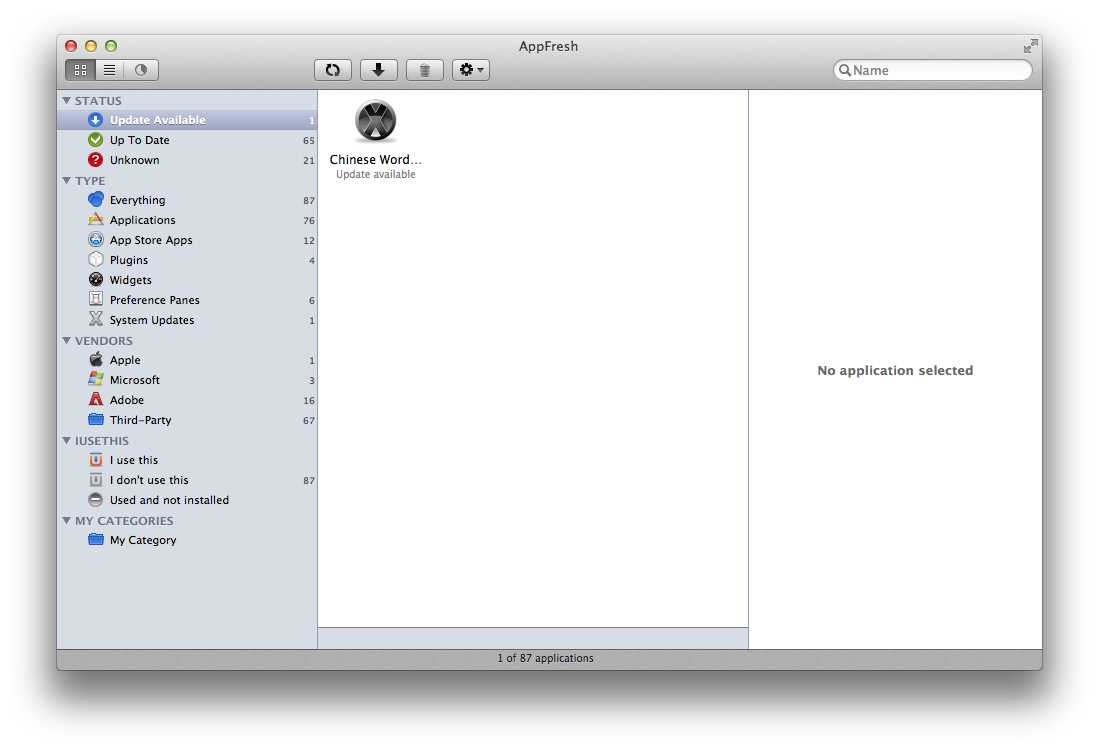Filter by Preference Panes
The width and height of the screenshot is (1099, 749).
point(187,300)
